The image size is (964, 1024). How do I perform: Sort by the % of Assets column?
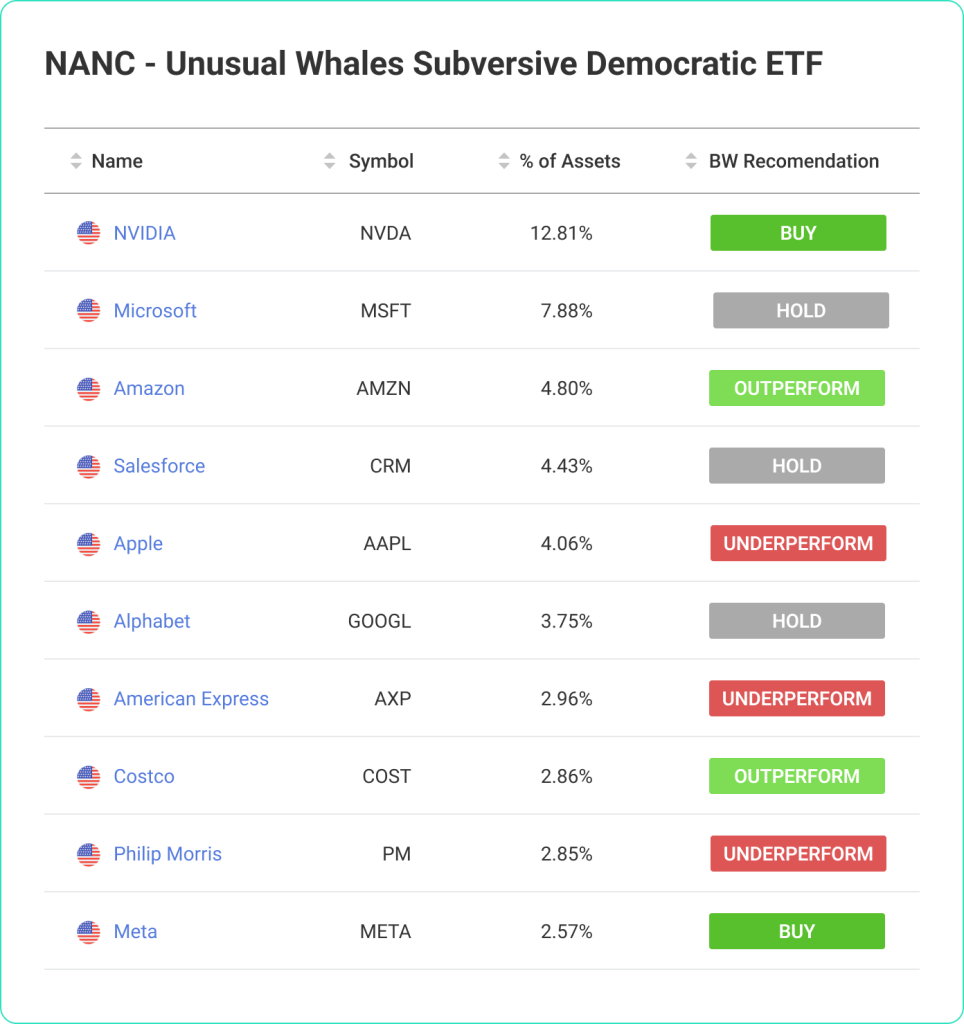pyautogui.click(x=502, y=160)
